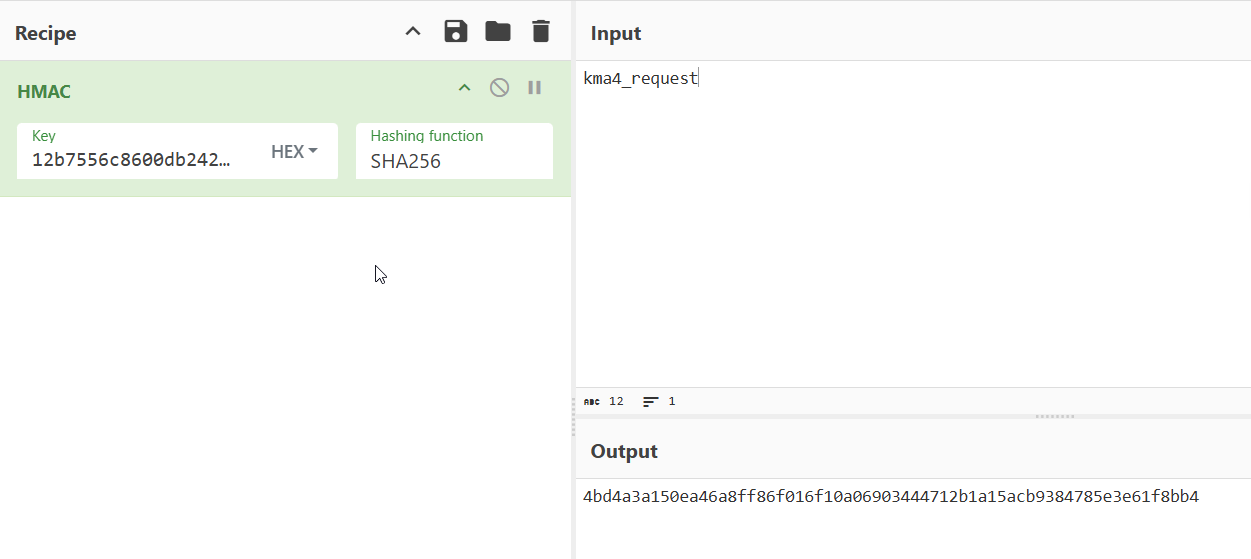Click the Input header title

pos(616,33)
